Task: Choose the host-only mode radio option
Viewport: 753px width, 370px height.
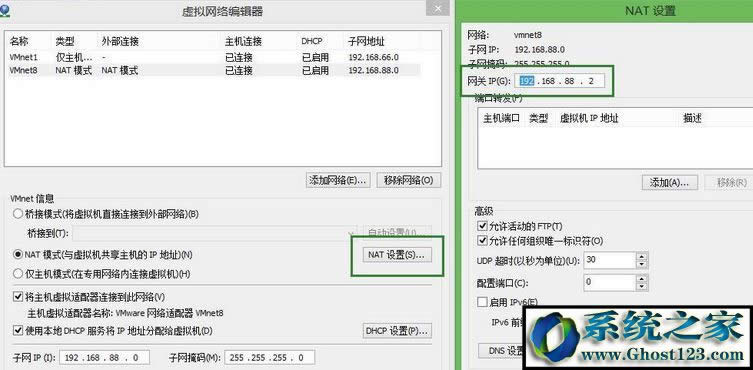Action: pos(18,274)
